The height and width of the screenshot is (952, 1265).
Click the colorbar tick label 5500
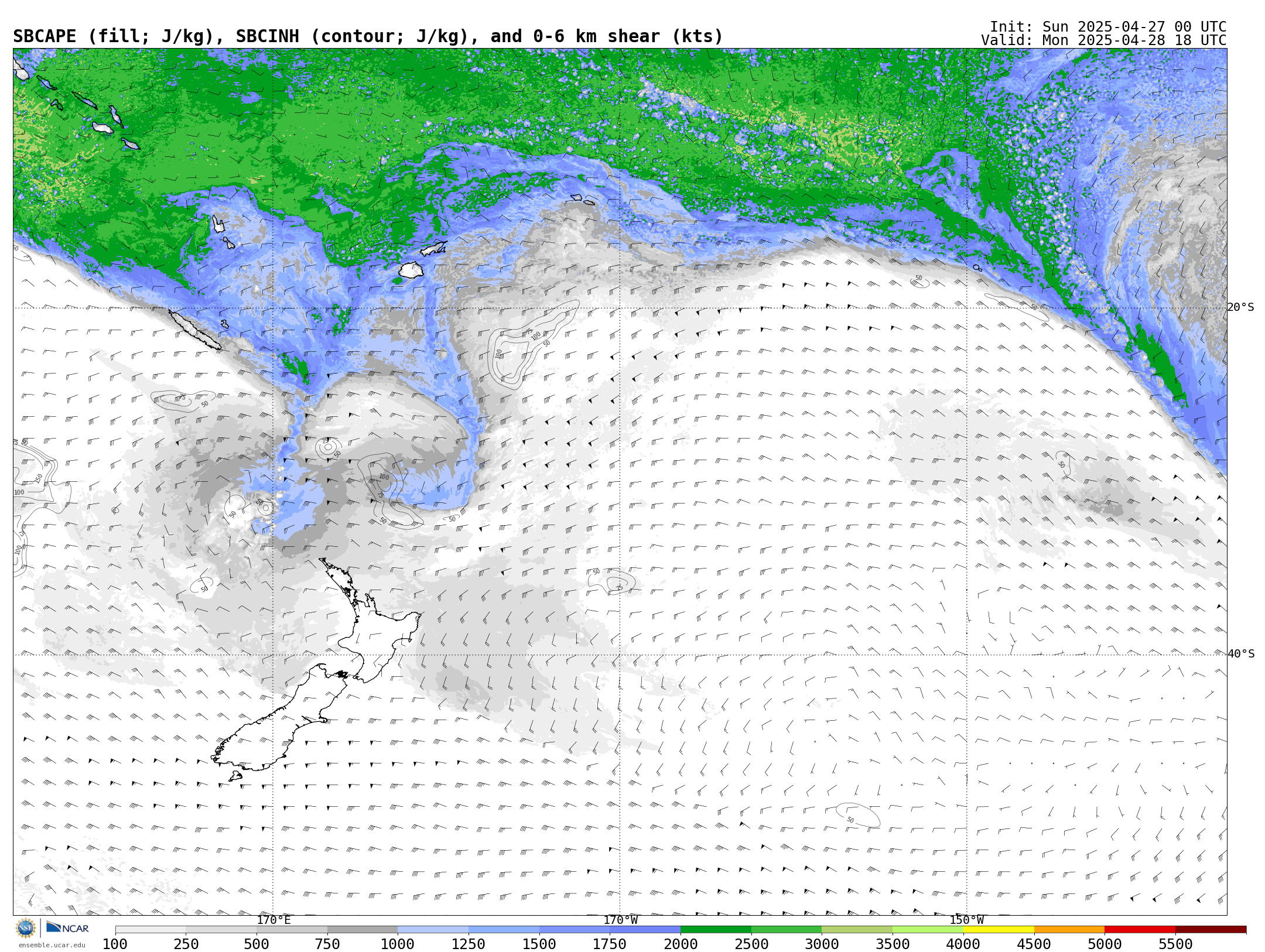(1175, 944)
